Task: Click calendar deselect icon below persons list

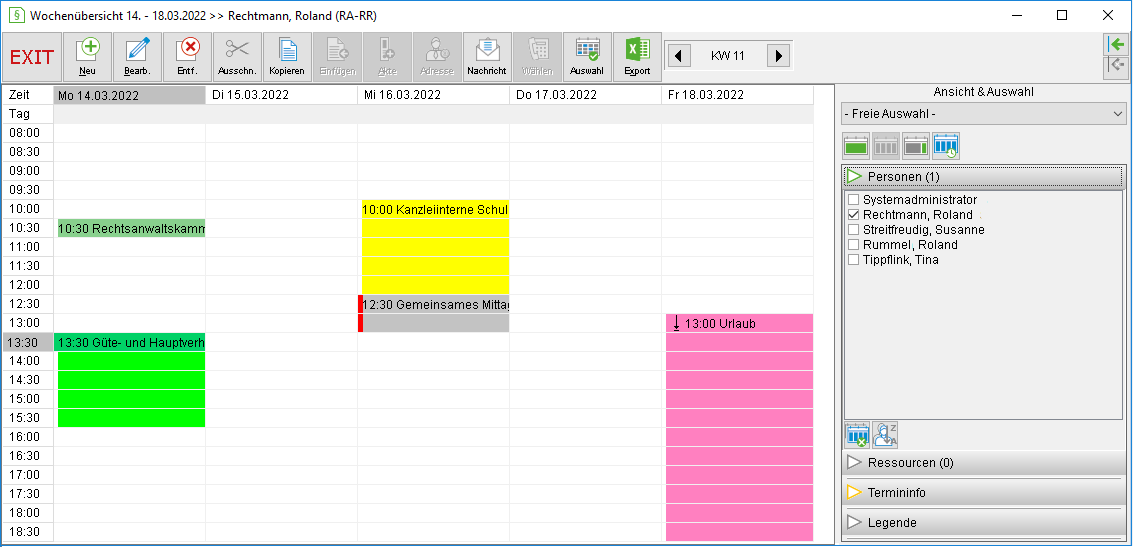Action: pyautogui.click(x=857, y=435)
